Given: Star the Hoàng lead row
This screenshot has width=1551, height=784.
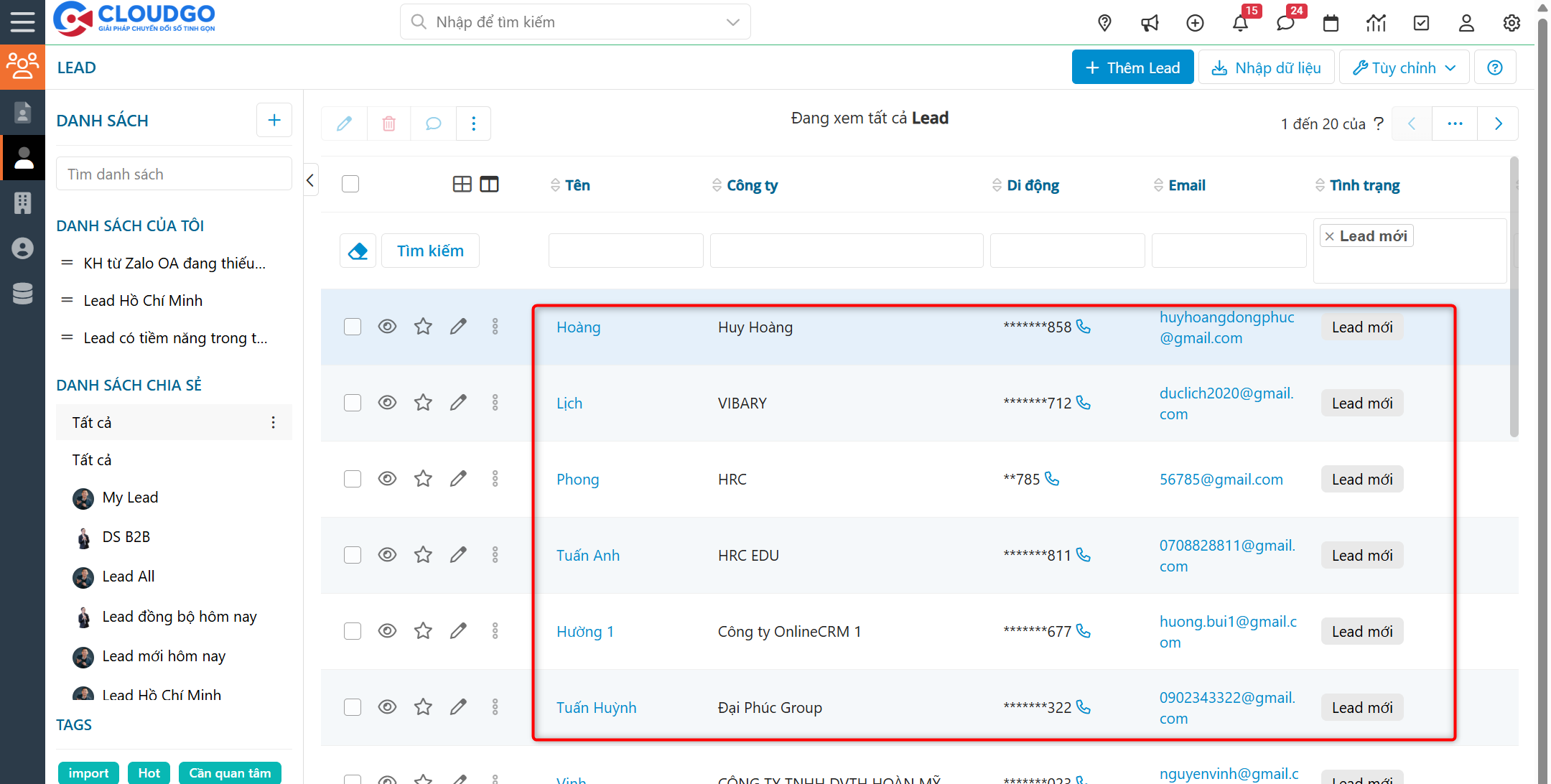Looking at the screenshot, I should pos(423,327).
